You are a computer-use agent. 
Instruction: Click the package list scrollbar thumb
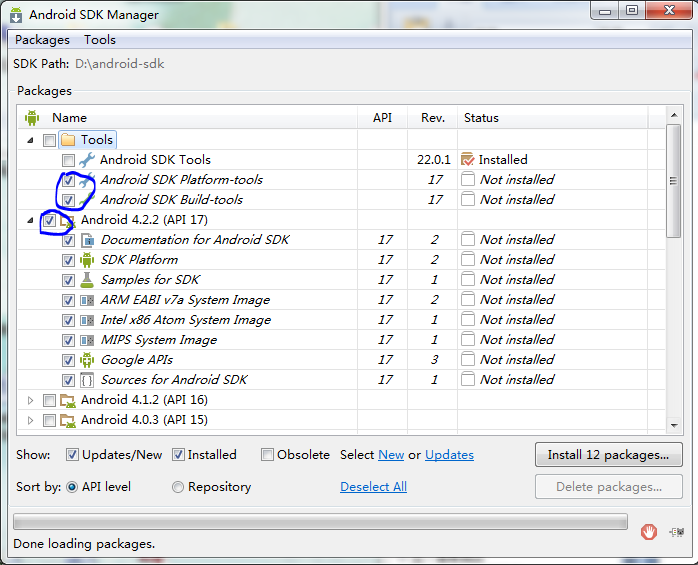click(x=674, y=181)
